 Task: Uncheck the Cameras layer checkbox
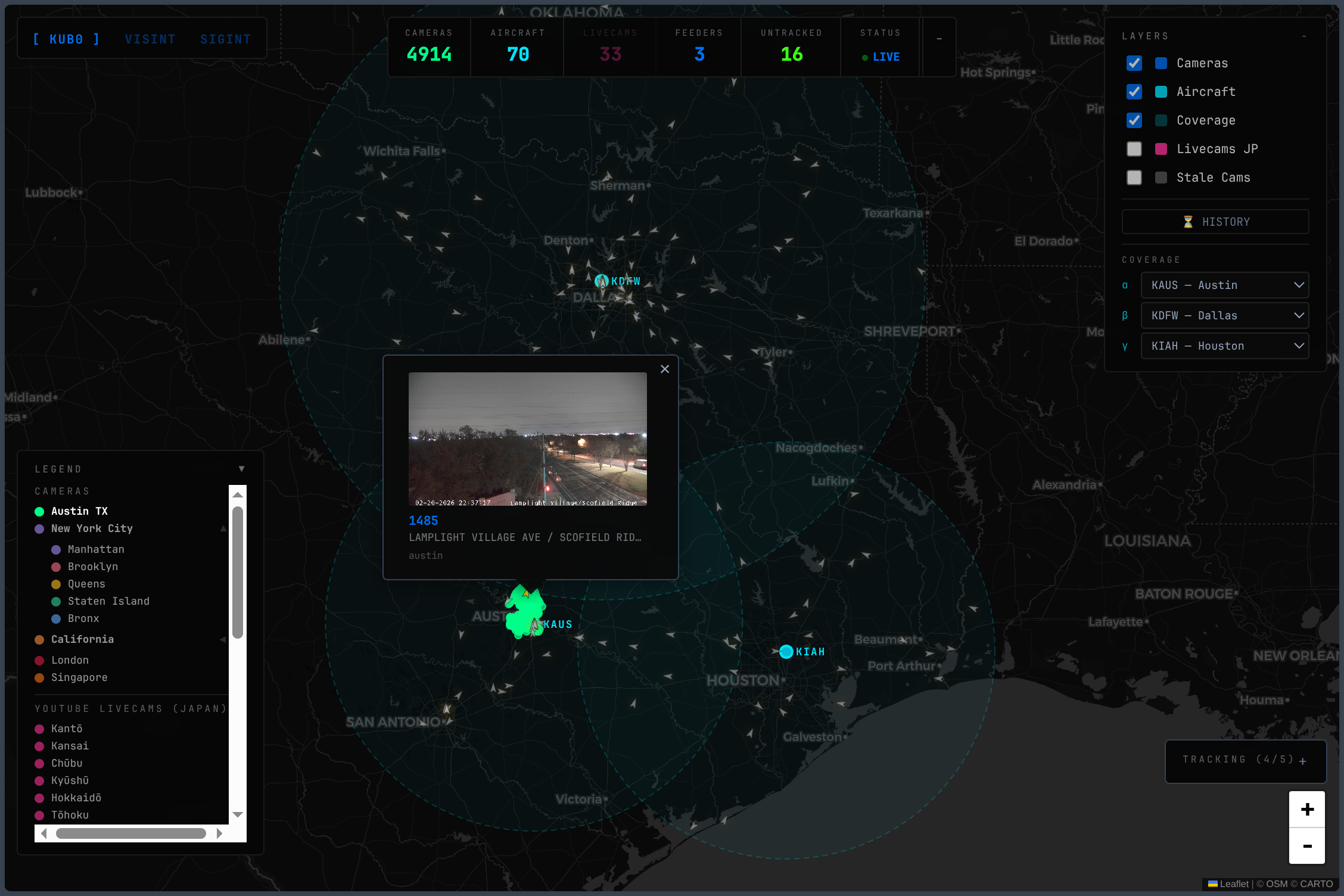click(1134, 63)
